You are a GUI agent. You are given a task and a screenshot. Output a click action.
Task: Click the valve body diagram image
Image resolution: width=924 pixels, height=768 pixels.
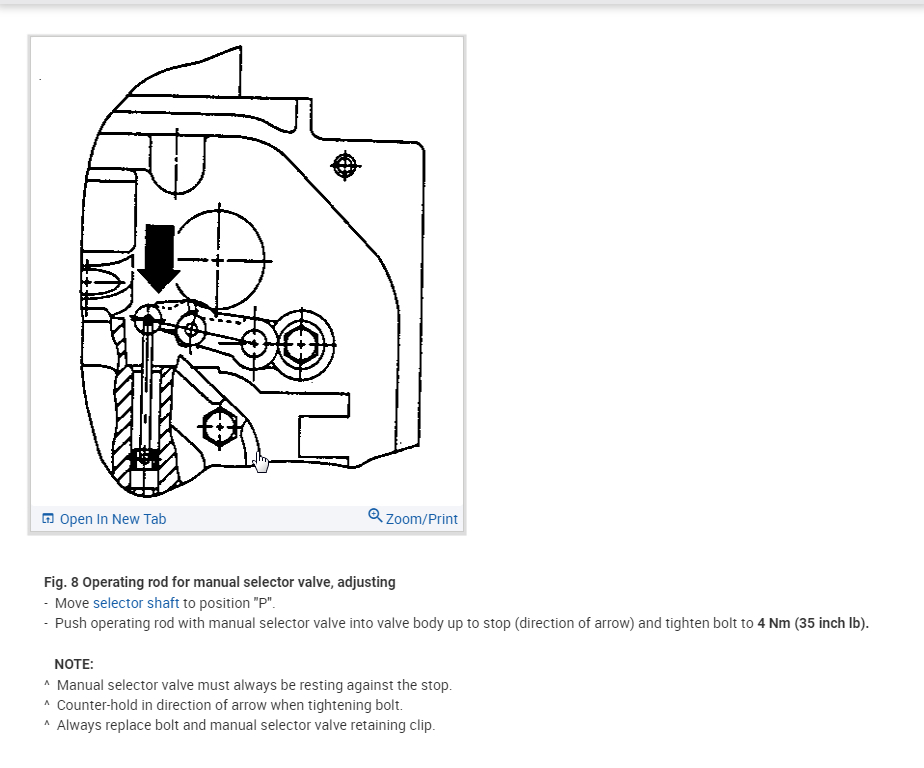[247, 272]
